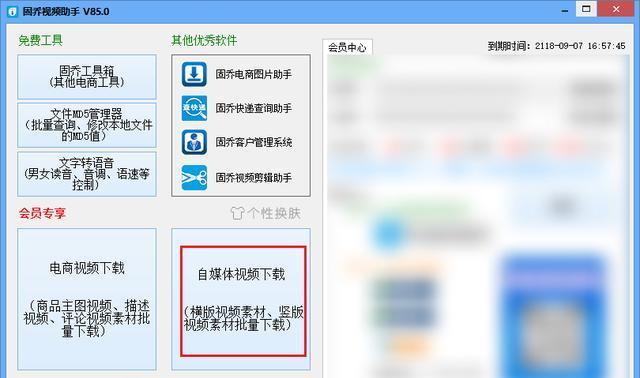This screenshot has height=378, width=640.
Task: Open 固乔工具箱 other e-commerce tools
Action: 87,77
